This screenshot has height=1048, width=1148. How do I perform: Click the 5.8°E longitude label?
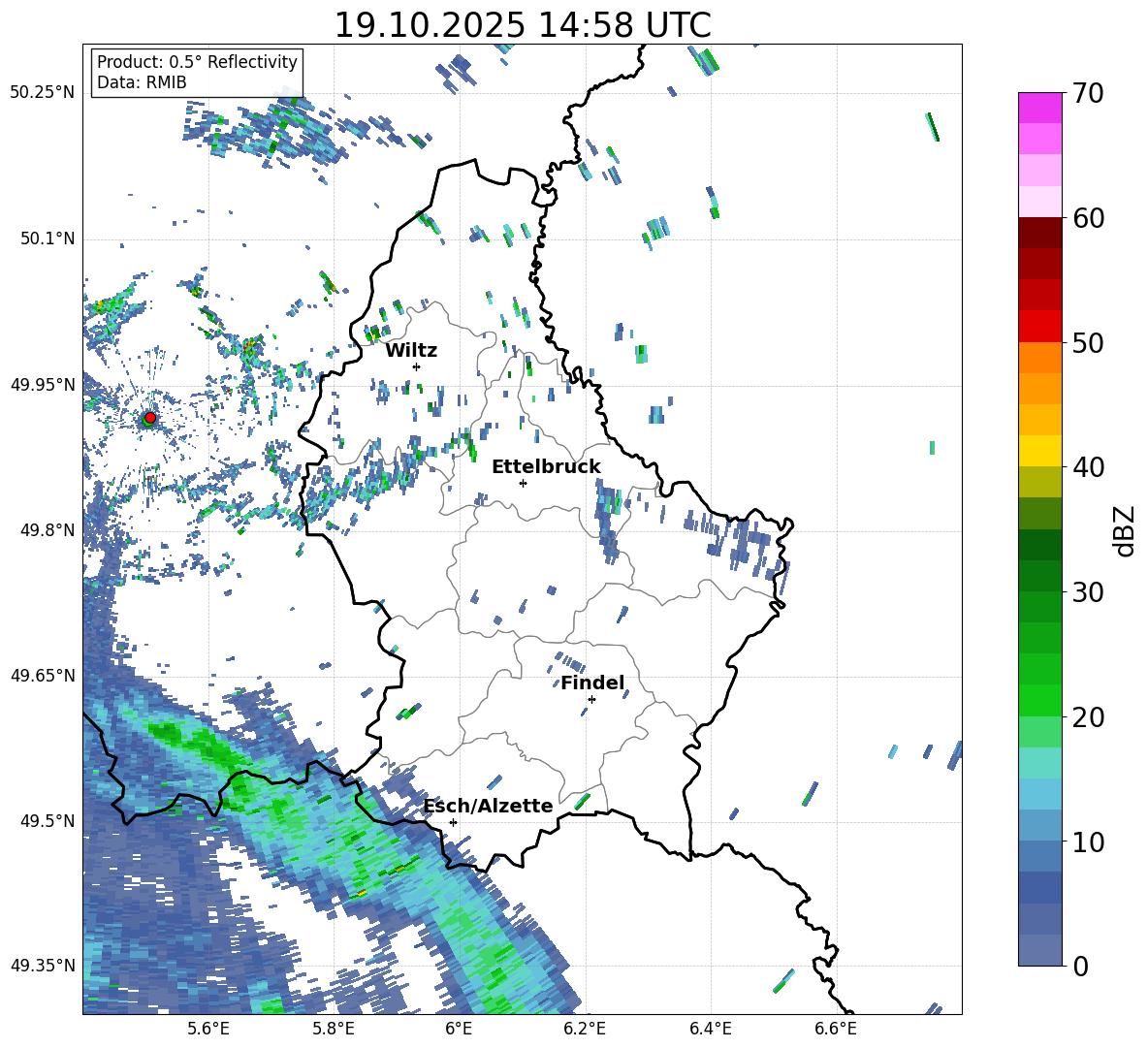(334, 1030)
